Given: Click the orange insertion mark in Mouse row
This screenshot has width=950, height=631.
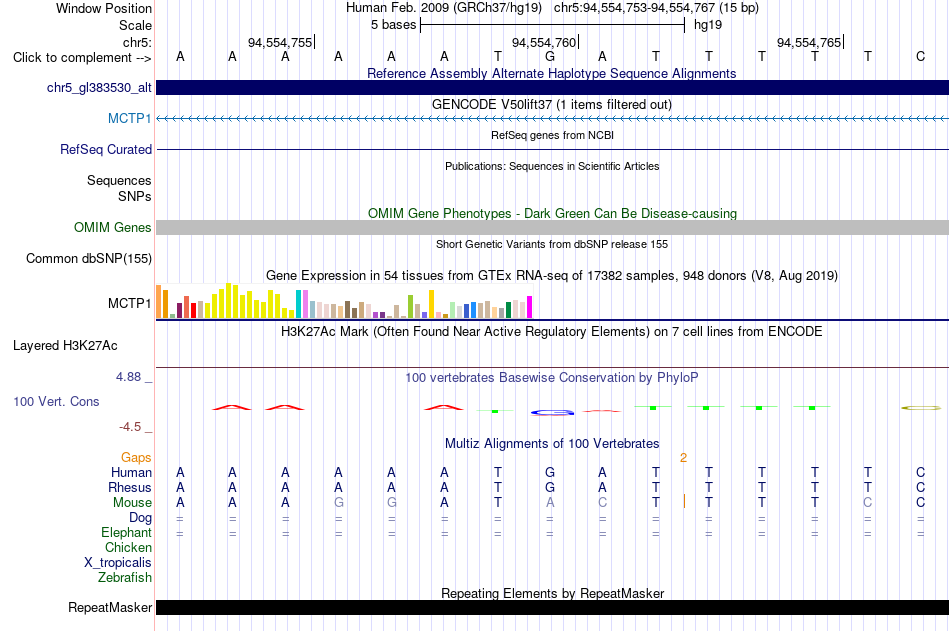Looking at the screenshot, I should [x=684, y=502].
